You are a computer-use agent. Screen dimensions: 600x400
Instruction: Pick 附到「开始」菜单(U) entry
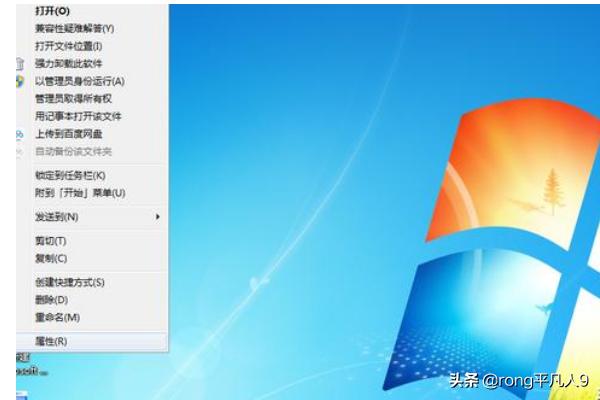click(80, 193)
